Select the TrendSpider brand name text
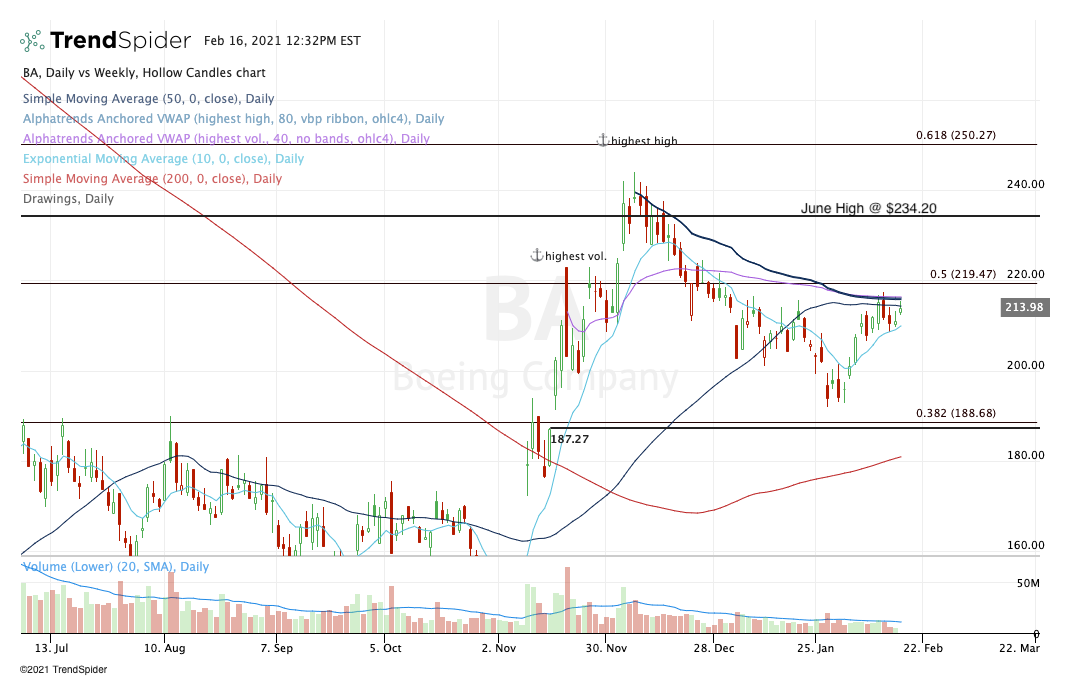 [120, 41]
